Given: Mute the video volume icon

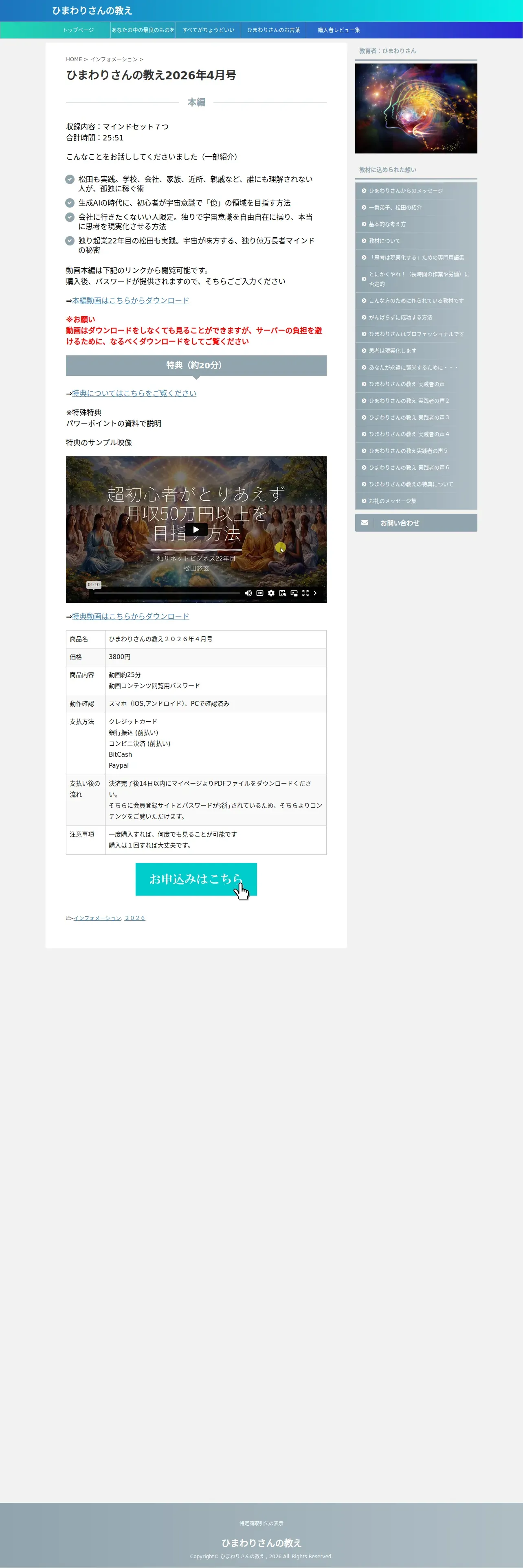Looking at the screenshot, I should click(248, 593).
